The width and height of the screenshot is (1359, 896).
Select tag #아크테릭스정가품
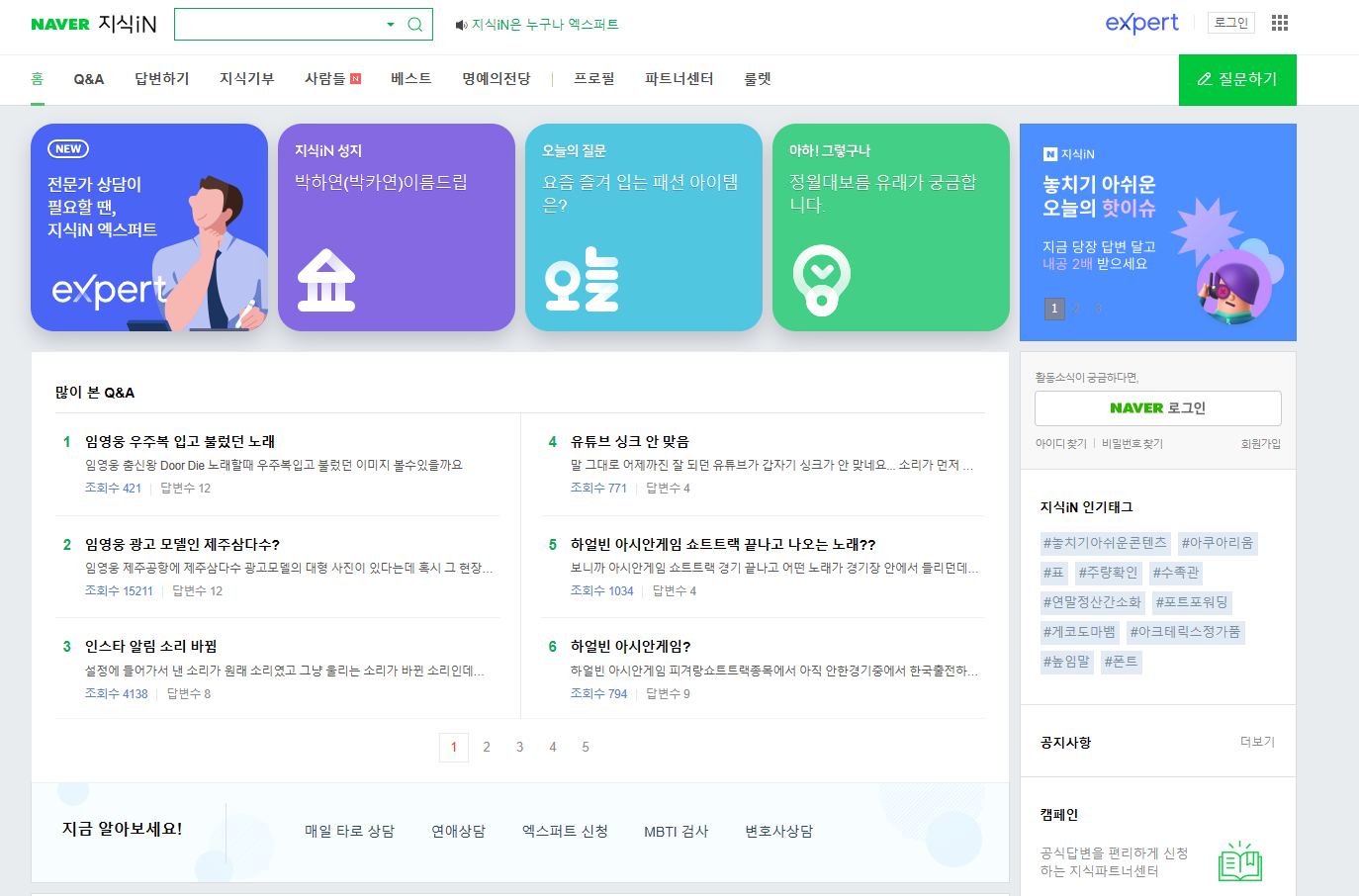tap(1185, 632)
